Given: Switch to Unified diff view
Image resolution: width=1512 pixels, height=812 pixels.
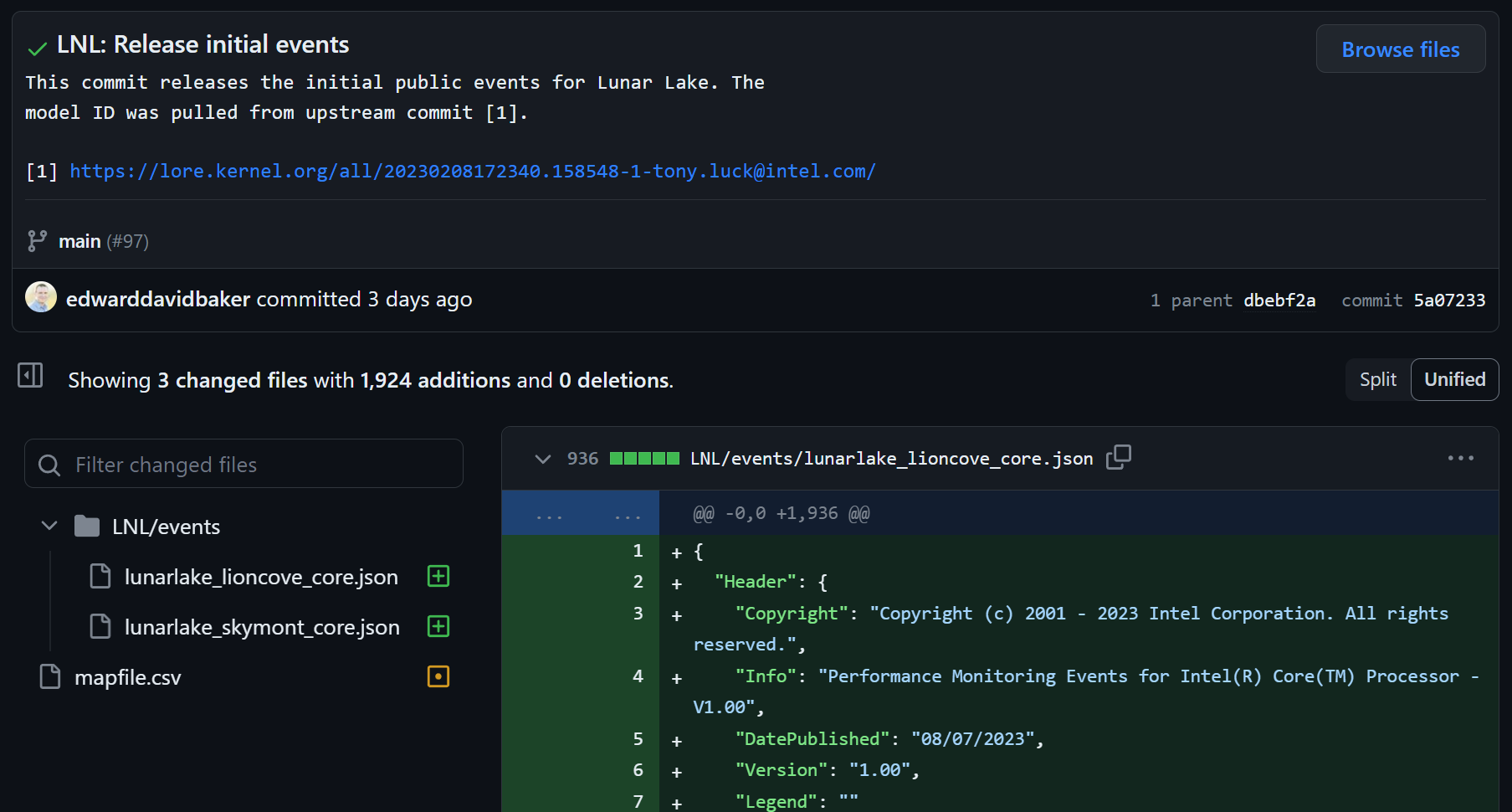Looking at the screenshot, I should point(1454,380).
